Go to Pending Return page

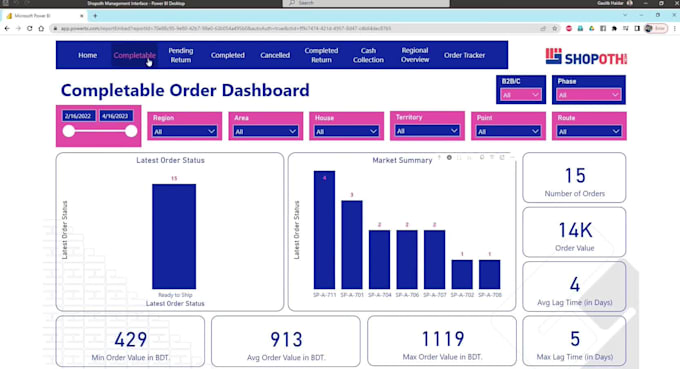click(x=180, y=55)
